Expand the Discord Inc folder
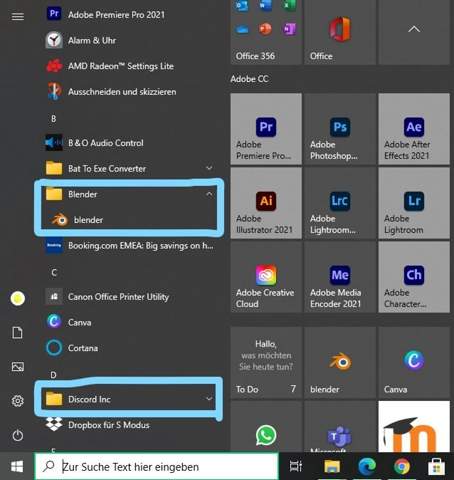Viewport: 454px width, 480px height. pyautogui.click(x=130, y=399)
